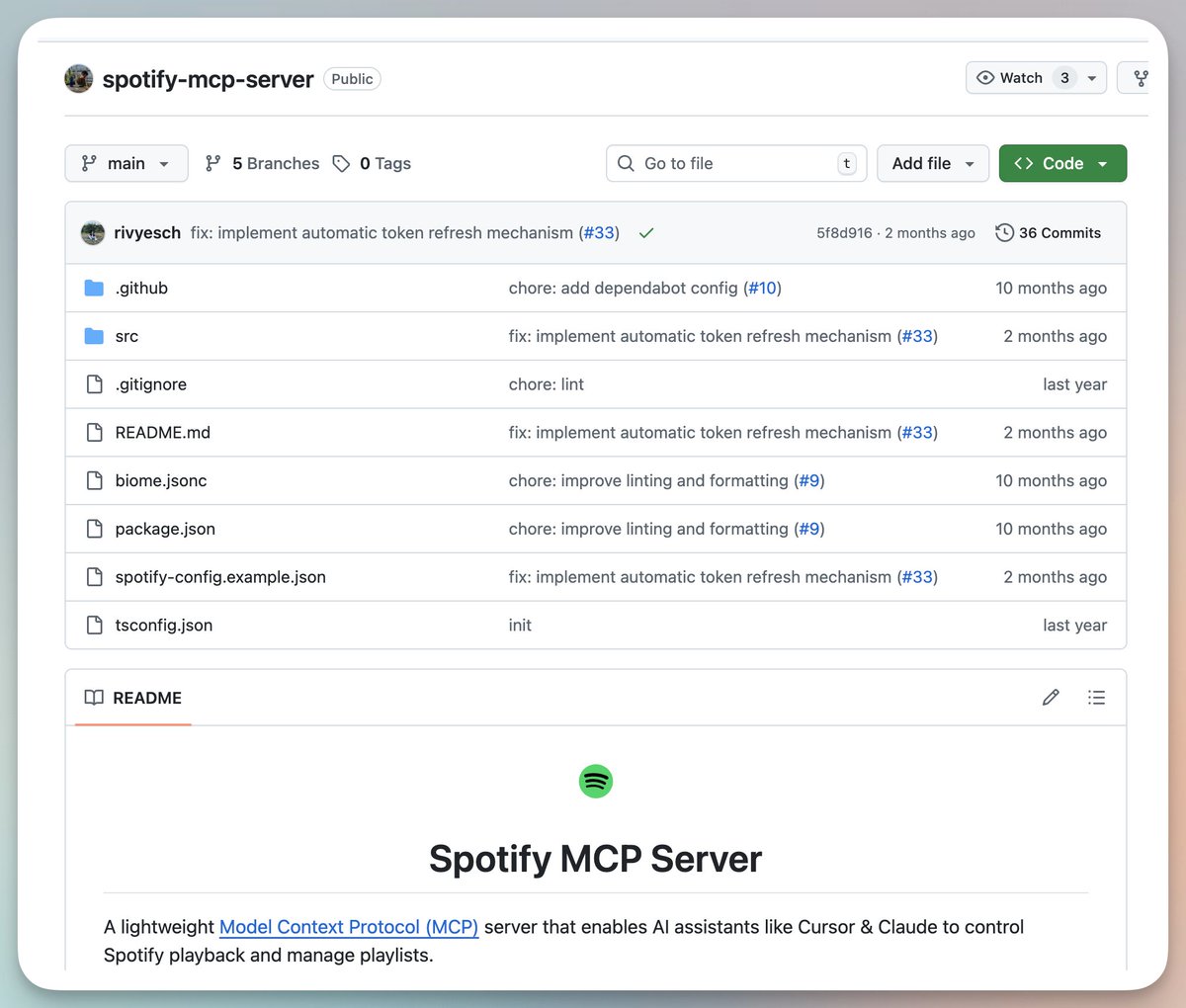Viewport: 1186px width, 1008px height.
Task: Open pull request #10 link
Action: [762, 288]
